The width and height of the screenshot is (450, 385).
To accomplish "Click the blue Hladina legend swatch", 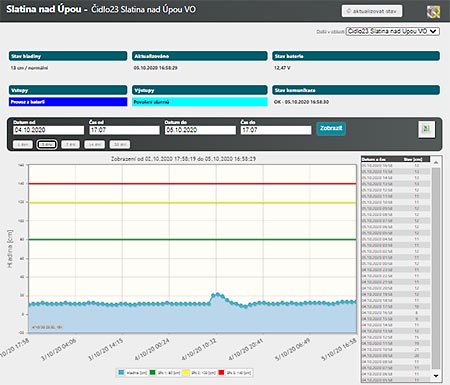I will pos(121,372).
